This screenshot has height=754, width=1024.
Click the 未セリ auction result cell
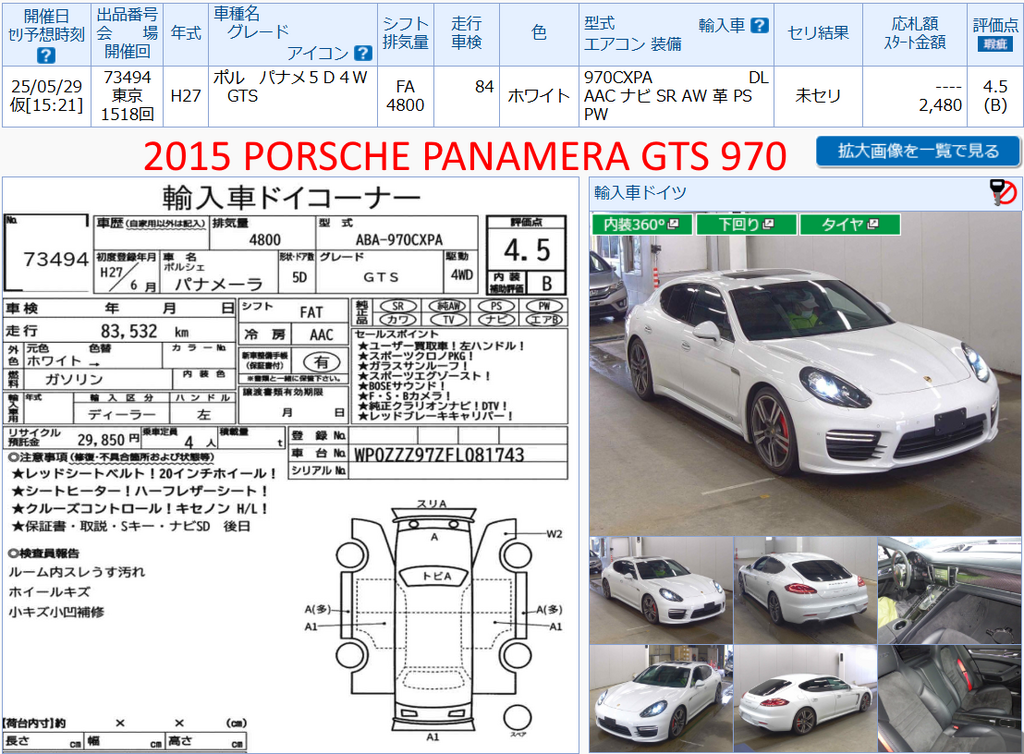818,96
